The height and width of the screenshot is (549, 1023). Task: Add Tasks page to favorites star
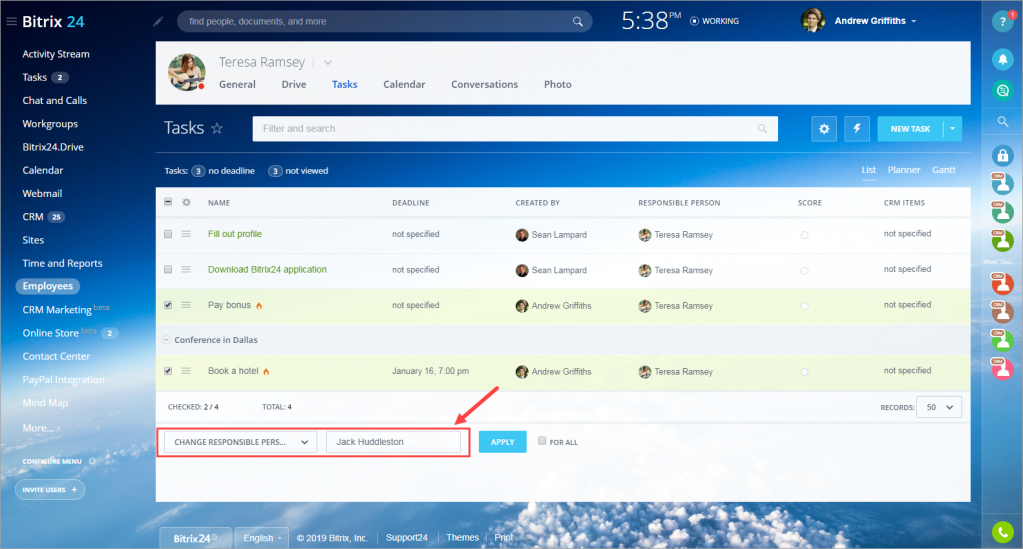click(217, 128)
